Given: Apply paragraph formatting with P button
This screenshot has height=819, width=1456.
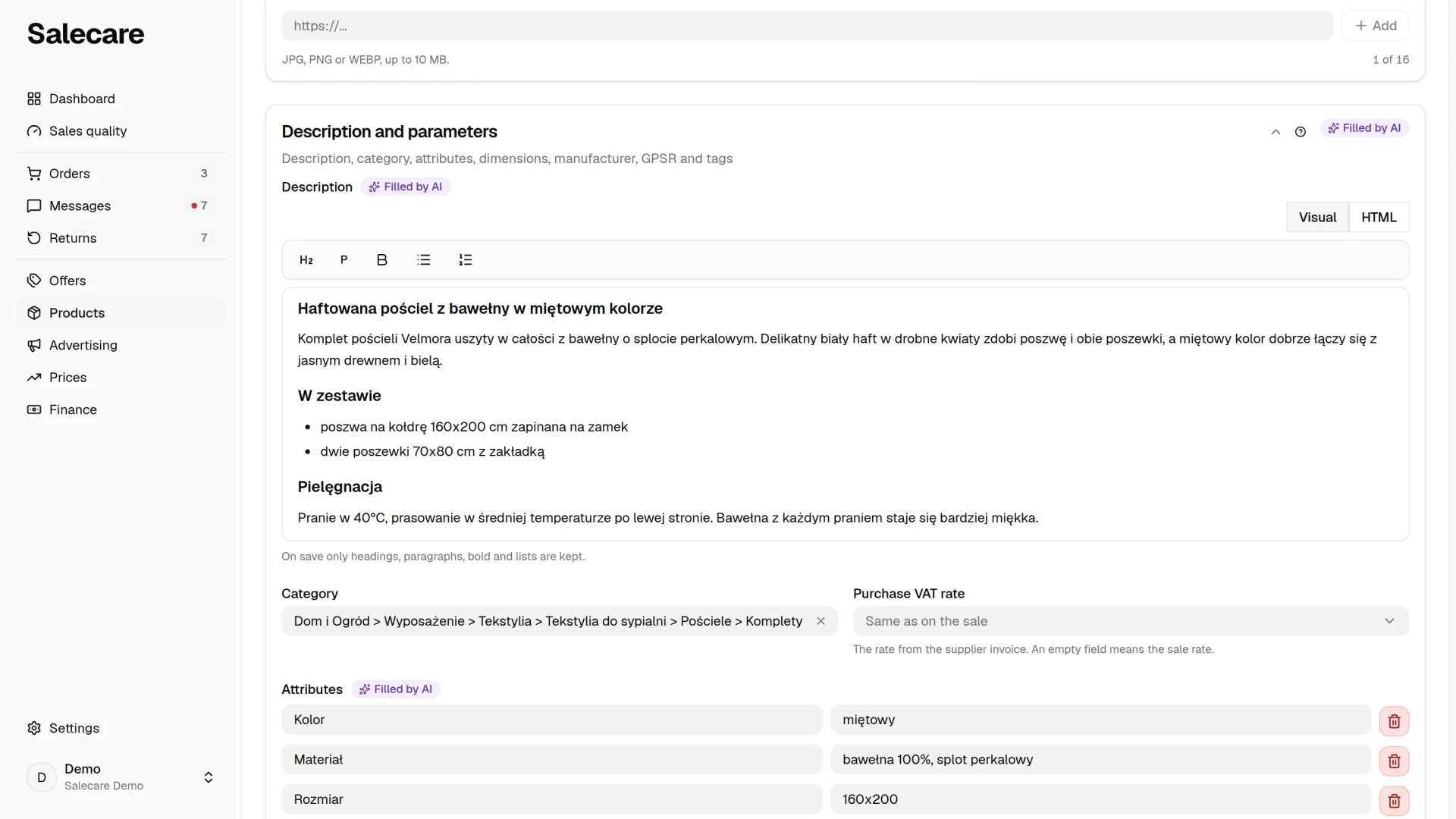Looking at the screenshot, I should pyautogui.click(x=344, y=260).
